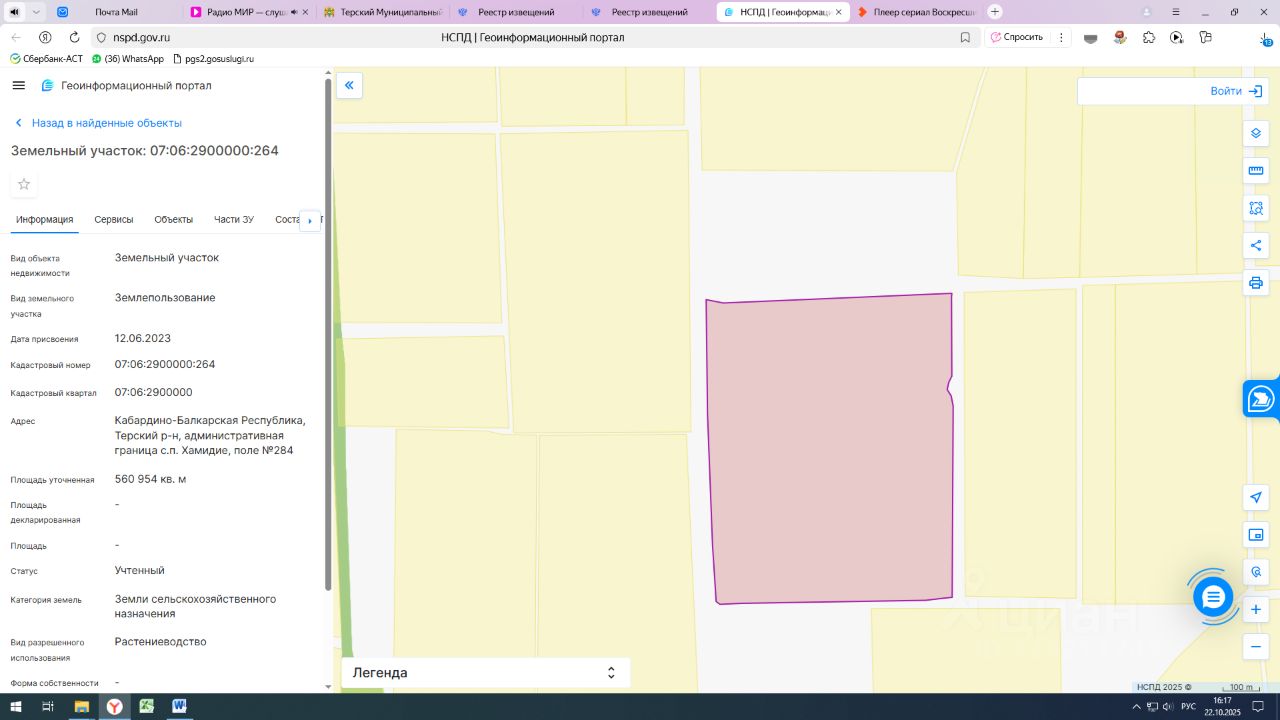Open the pgs2.gosuslugi.ru bookmark
The width and height of the screenshot is (1280, 720).
[213, 59]
